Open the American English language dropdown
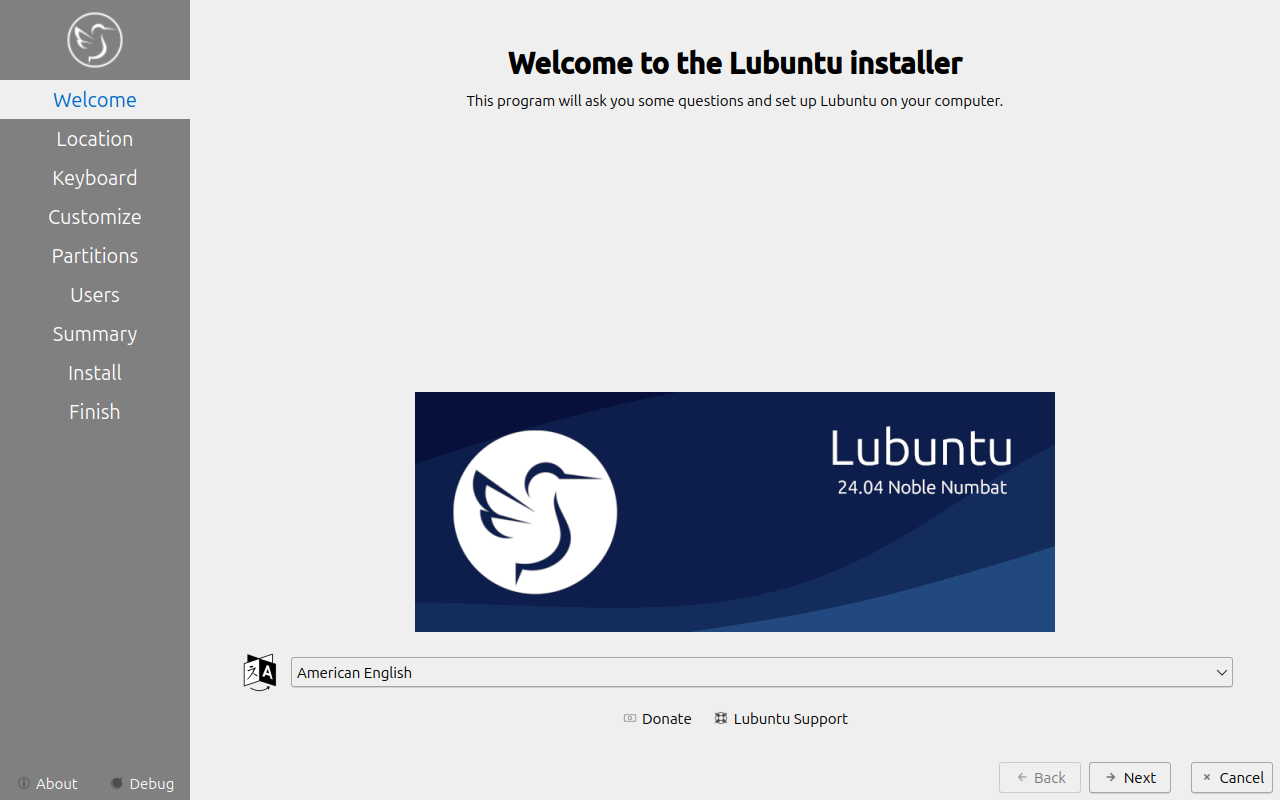 pos(761,672)
